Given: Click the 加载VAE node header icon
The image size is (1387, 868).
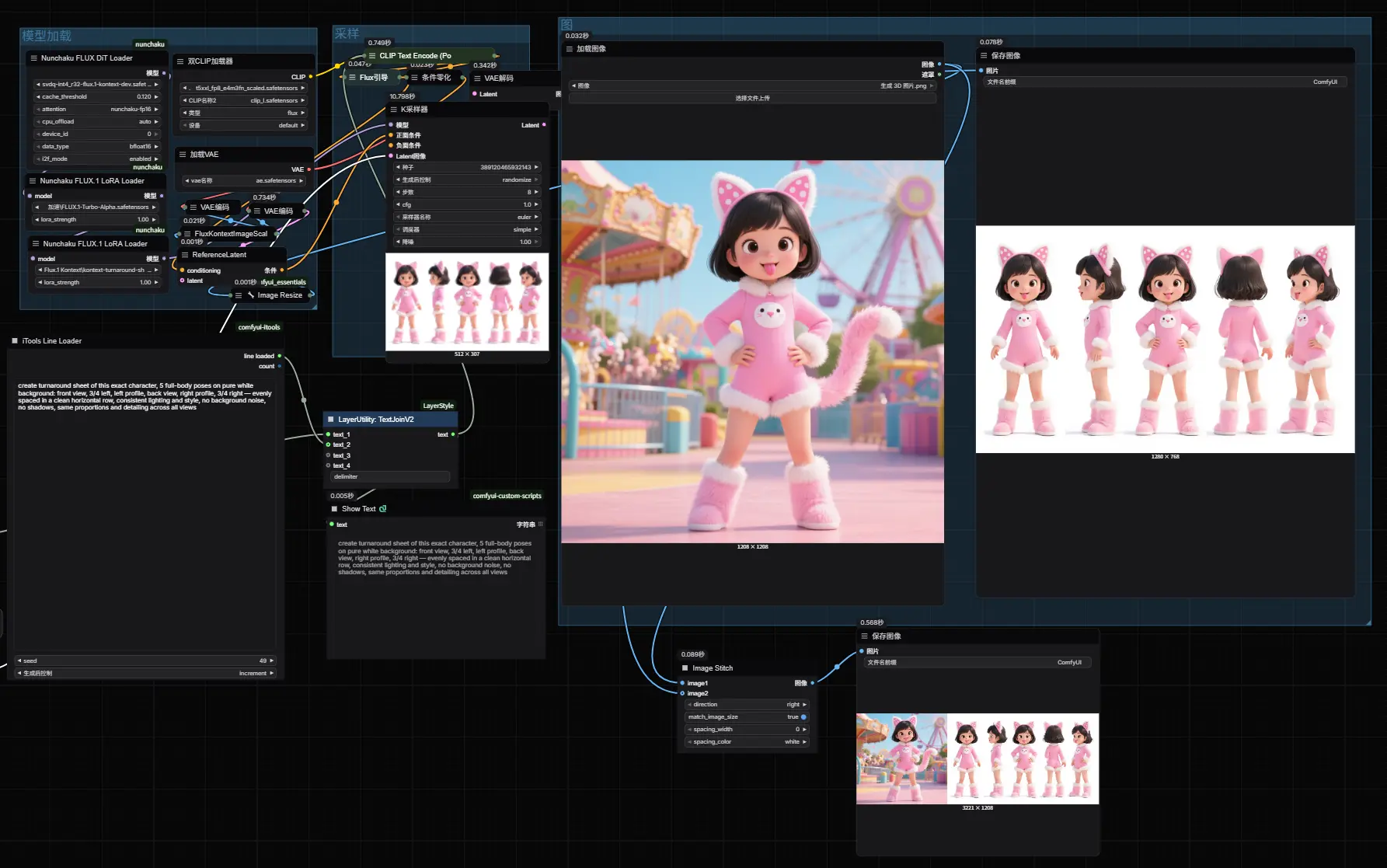Looking at the screenshot, I should click(x=183, y=155).
